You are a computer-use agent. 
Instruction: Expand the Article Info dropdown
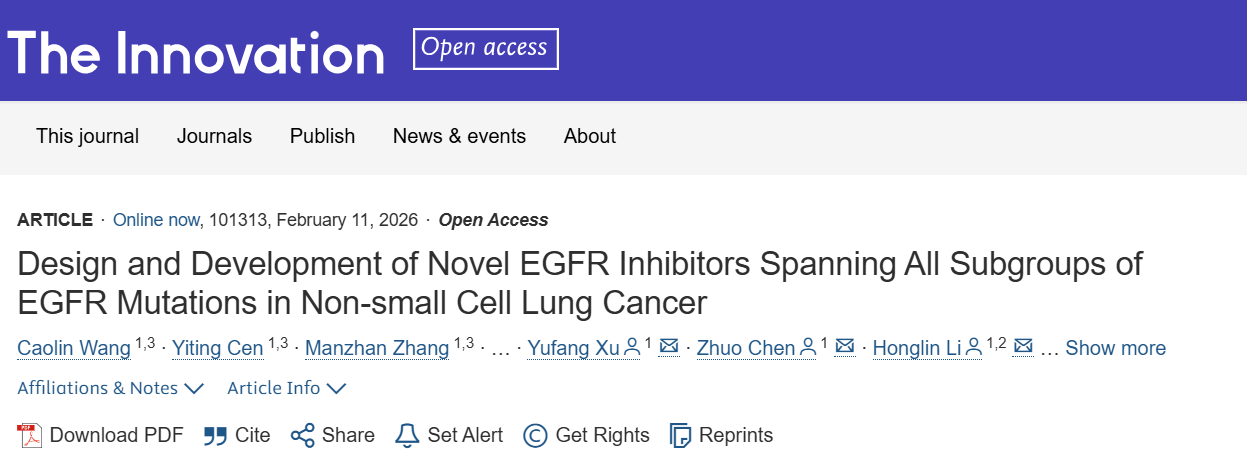pos(287,388)
